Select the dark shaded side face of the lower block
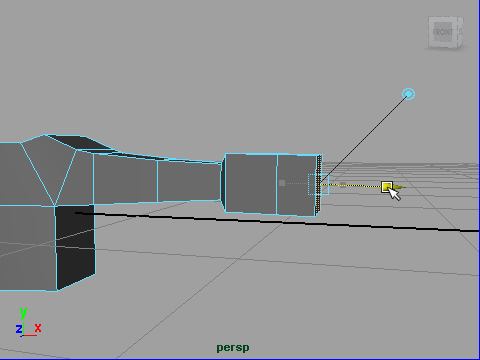Image resolution: width=480 pixels, height=360 pixels. [x=75, y=247]
